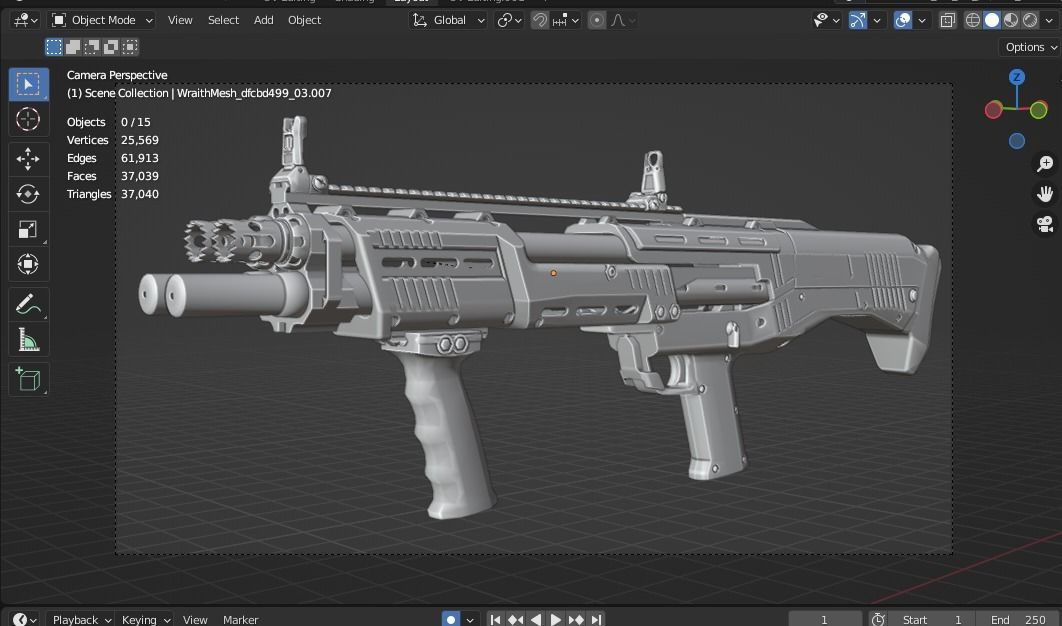The width and height of the screenshot is (1062, 626).
Task: Toggle X-ray mode
Action: 947,20
